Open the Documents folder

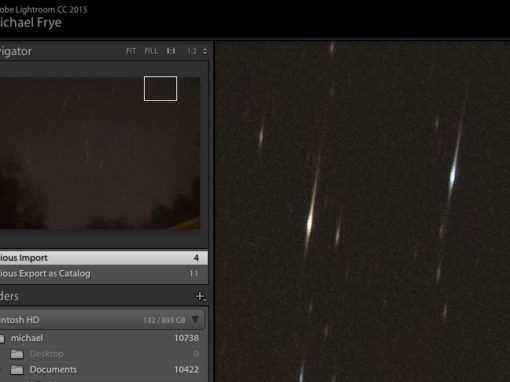click(104, 370)
